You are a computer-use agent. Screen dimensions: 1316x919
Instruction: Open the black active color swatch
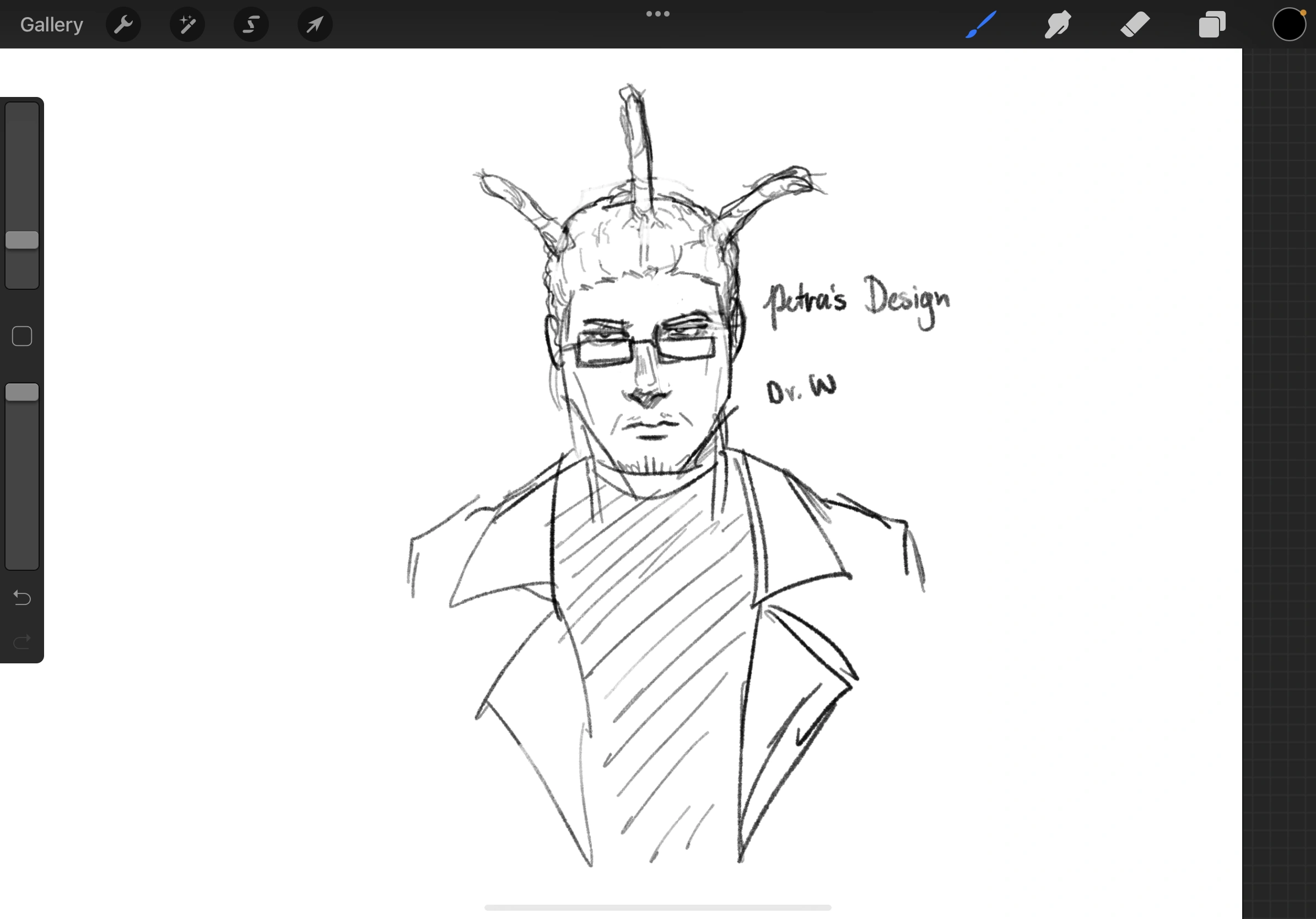(1288, 25)
